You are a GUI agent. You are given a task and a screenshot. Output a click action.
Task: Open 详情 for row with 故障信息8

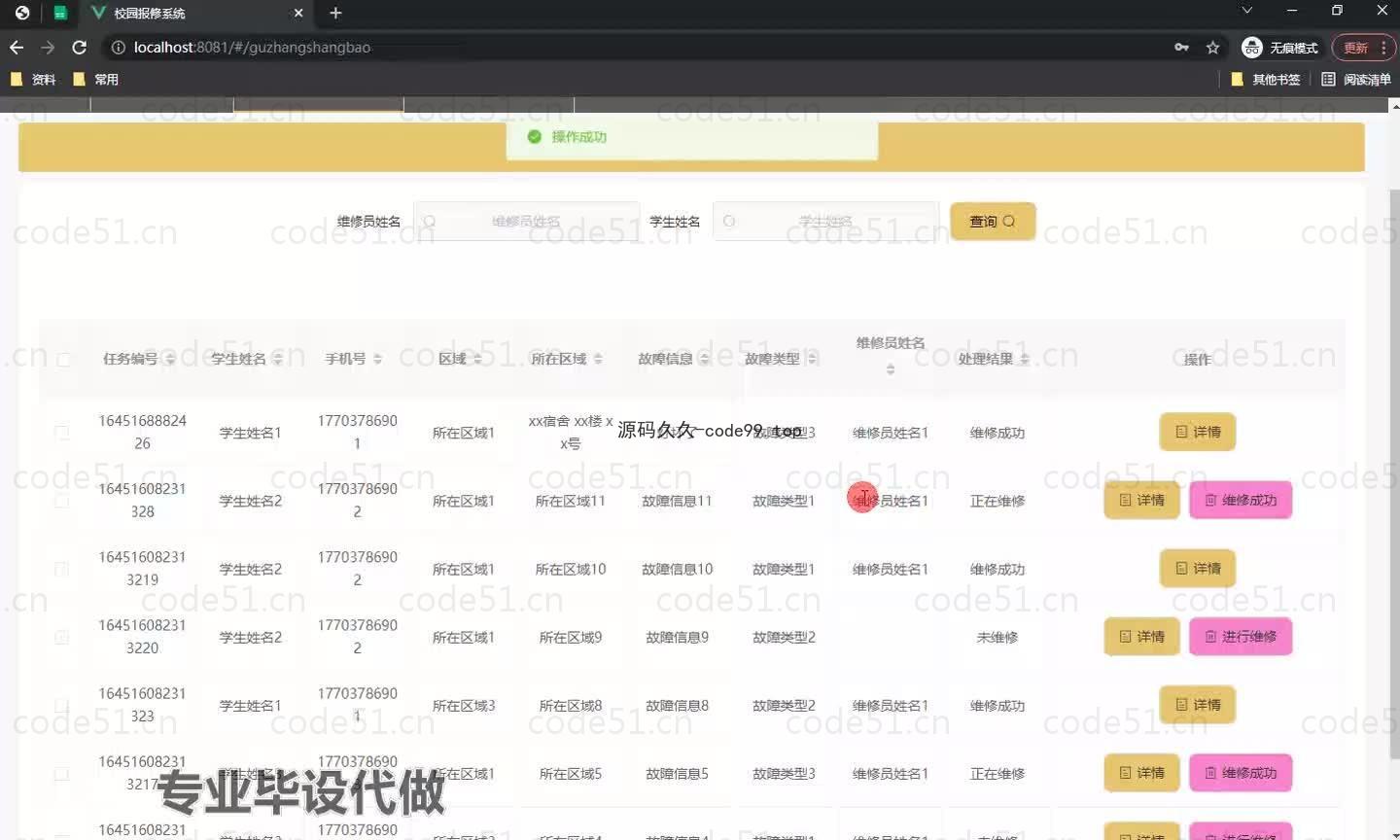[1198, 704]
